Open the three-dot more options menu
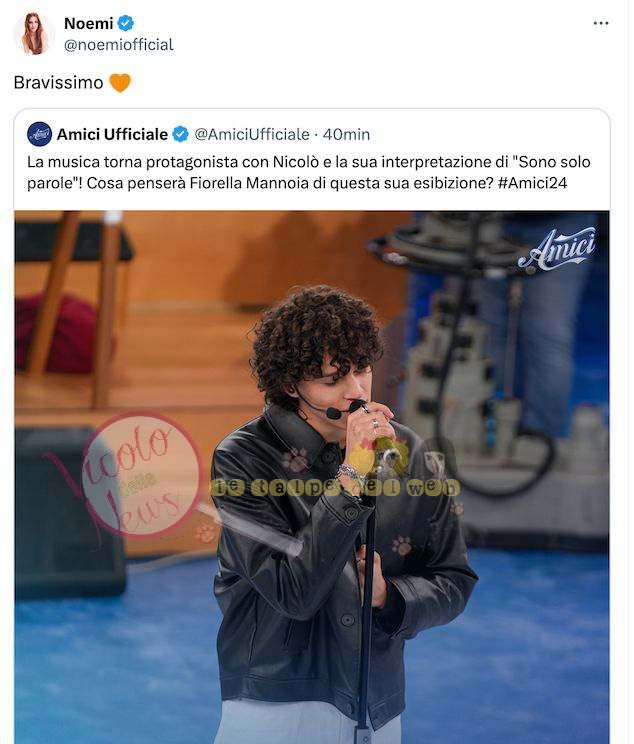This screenshot has height=744, width=634. pyautogui.click(x=601, y=23)
